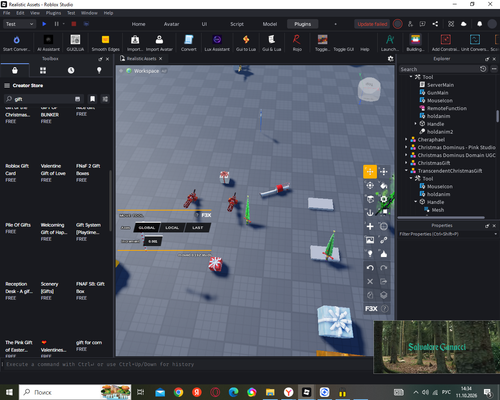Expand the ChristmasGift model
This screenshot has height=400, width=500.
click(406, 163)
